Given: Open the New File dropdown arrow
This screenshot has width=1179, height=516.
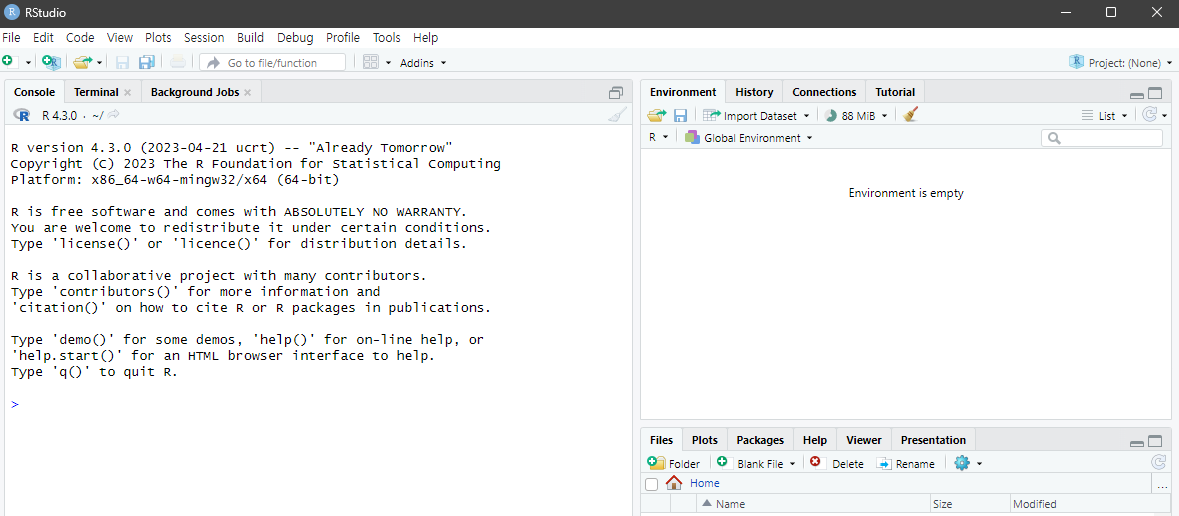Looking at the screenshot, I should pyautogui.click(x=29, y=62).
